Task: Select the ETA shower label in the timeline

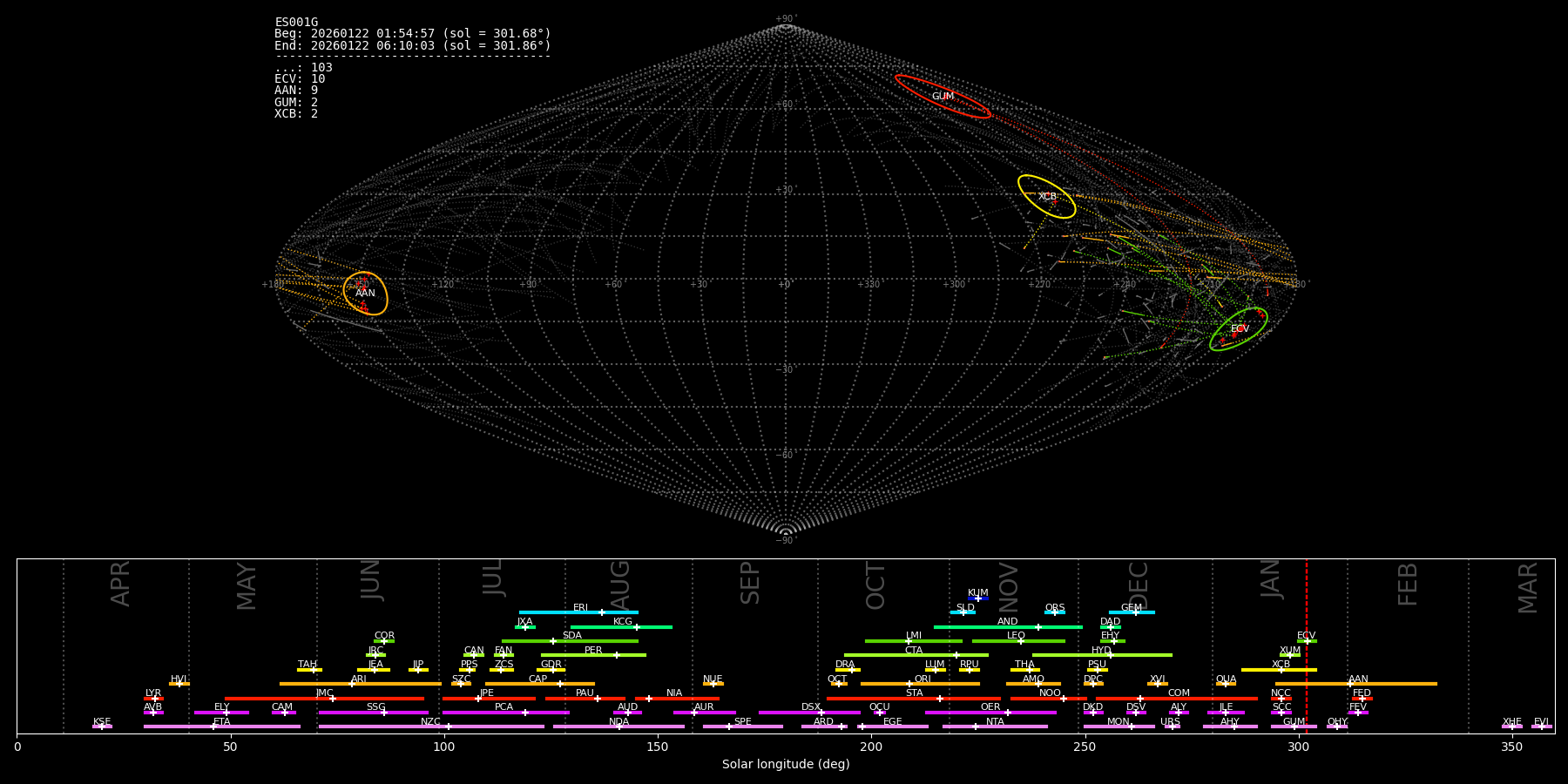Action: pos(222,722)
